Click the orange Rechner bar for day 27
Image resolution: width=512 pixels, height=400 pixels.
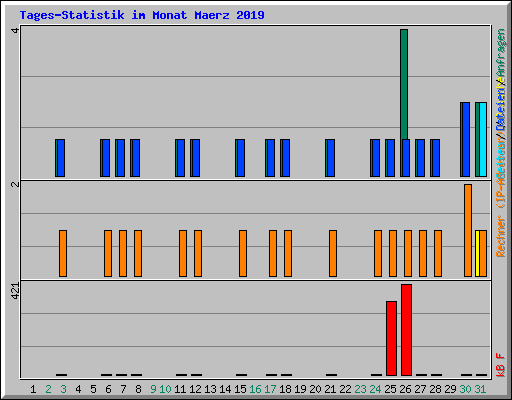[x=423, y=253]
